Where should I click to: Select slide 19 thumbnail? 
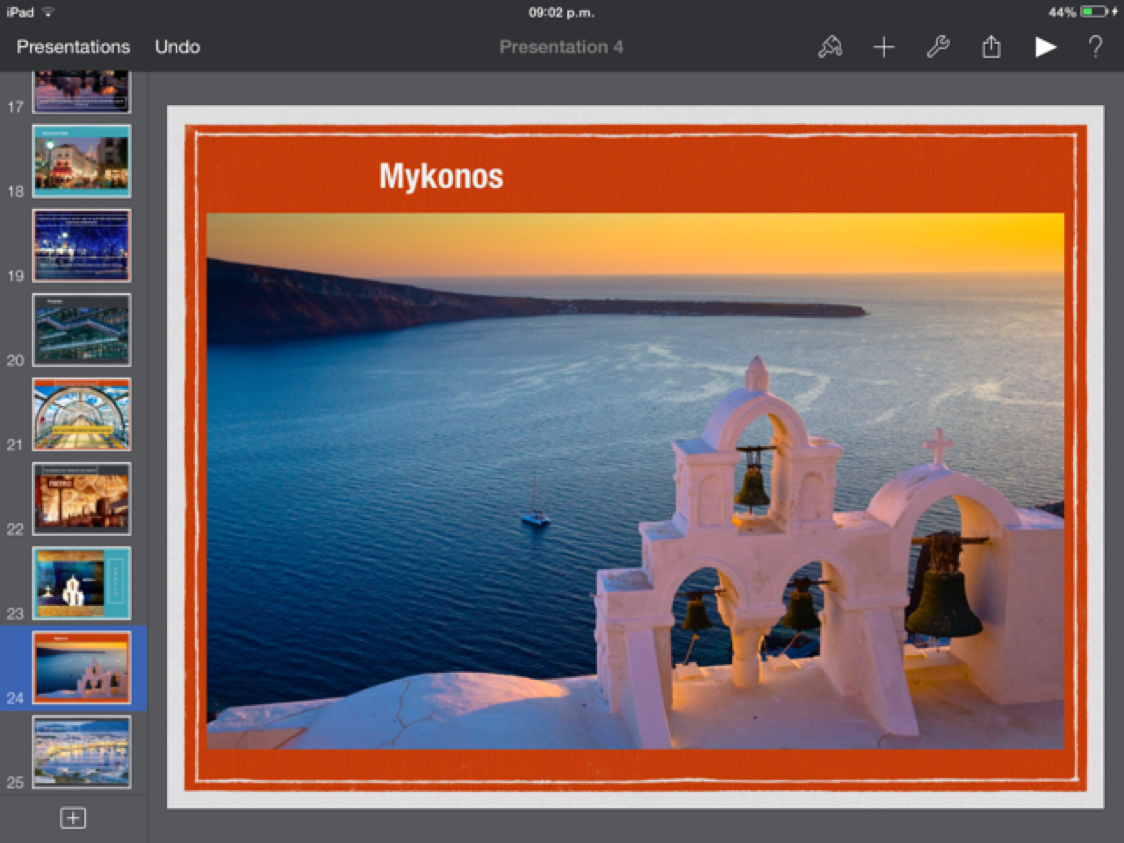coord(81,245)
